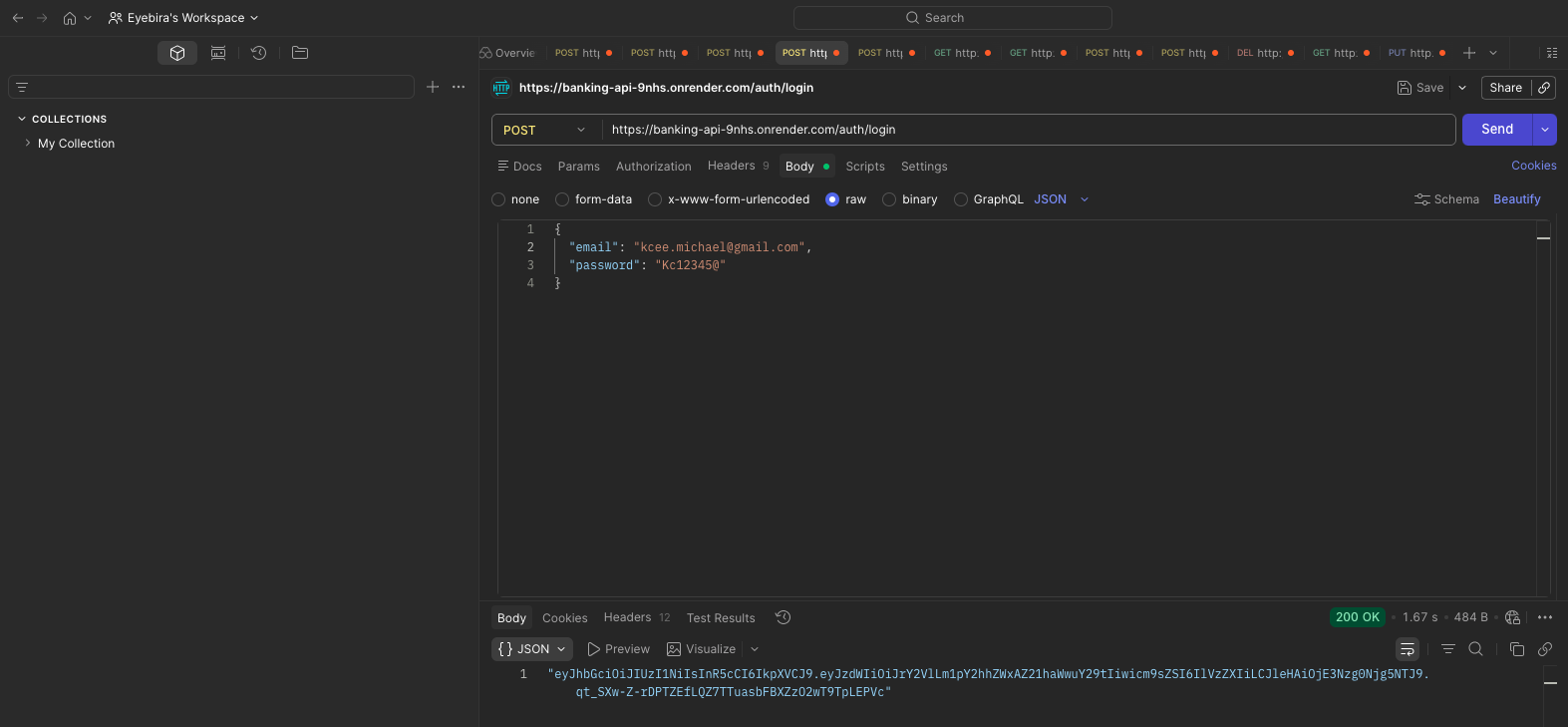Switch to the DEL request tab
The image size is (1568, 727).
pos(1266,53)
